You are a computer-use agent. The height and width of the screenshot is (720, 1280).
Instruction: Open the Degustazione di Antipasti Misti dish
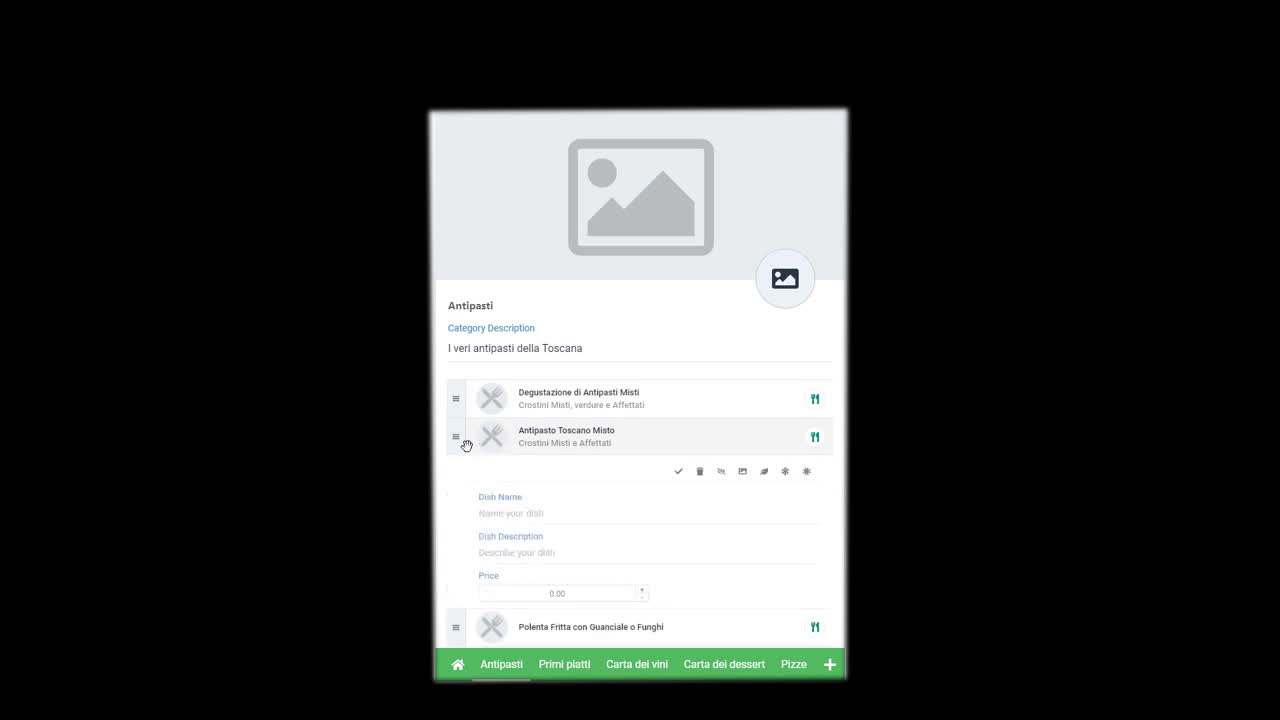click(579, 393)
